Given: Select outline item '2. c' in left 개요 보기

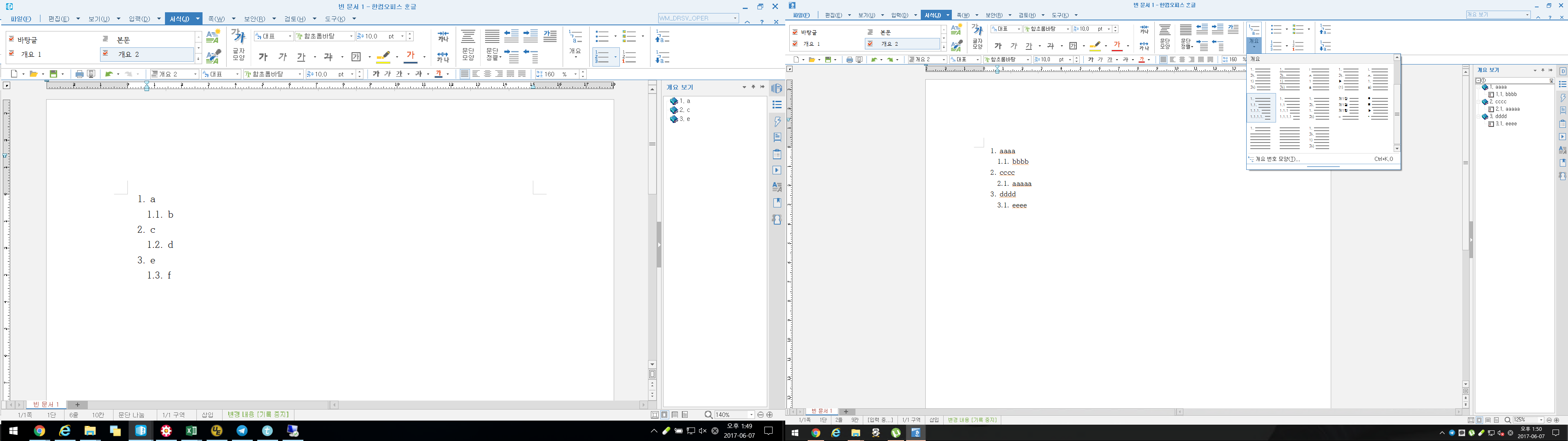Looking at the screenshot, I should 681,110.
